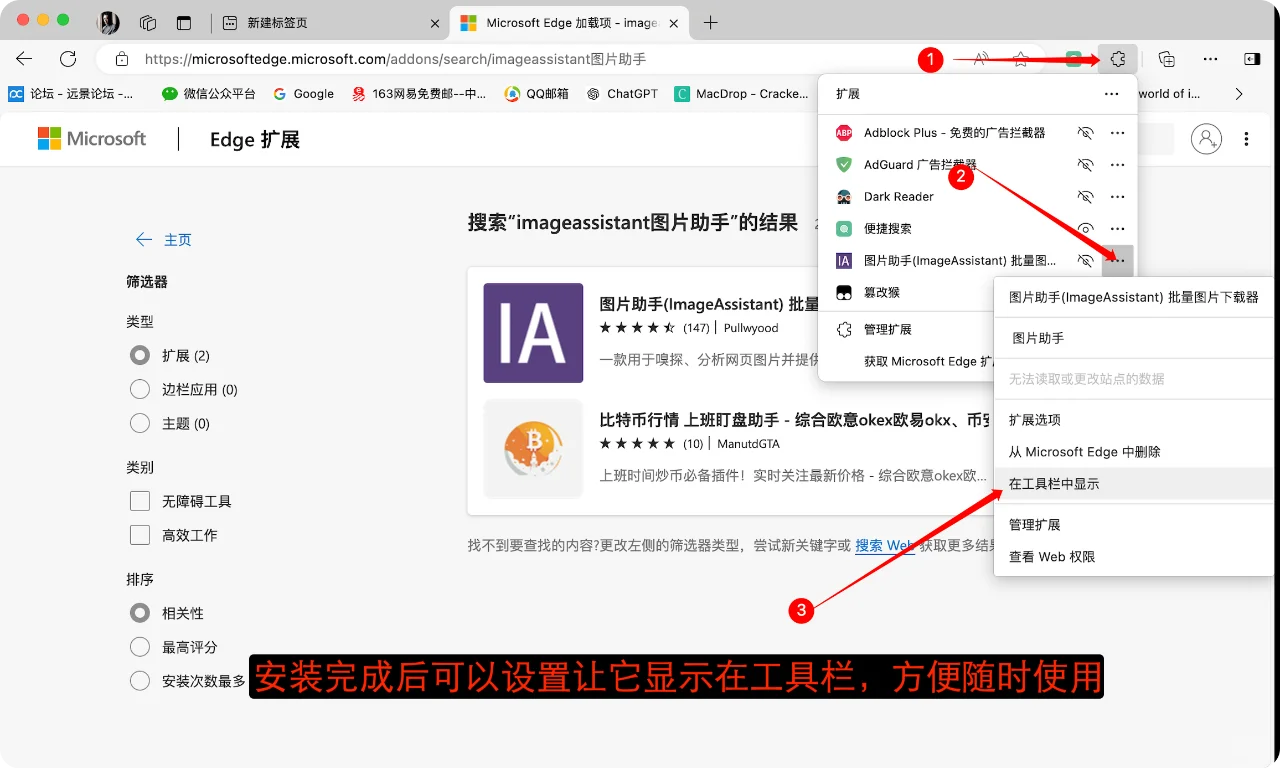This screenshot has height=768, width=1280.
Task: Select the 最高评分 sorting radio button
Action: [139, 646]
